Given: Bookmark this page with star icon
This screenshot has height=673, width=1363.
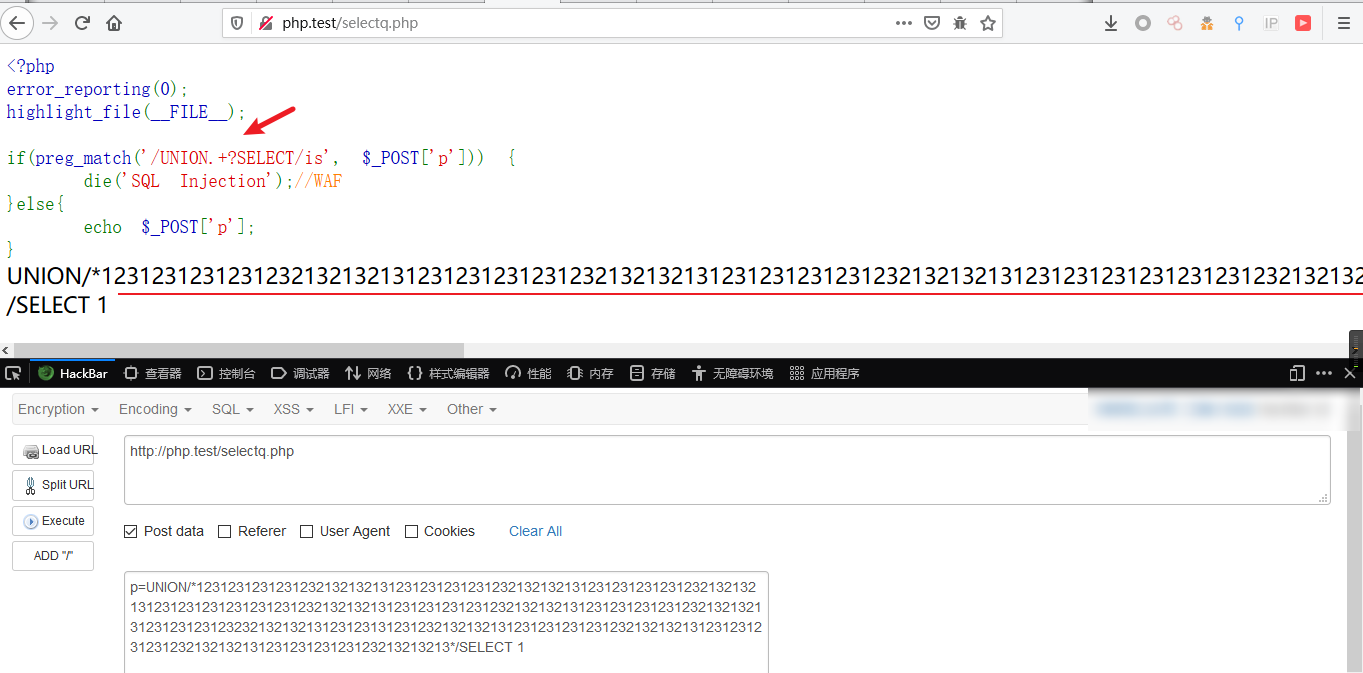Looking at the screenshot, I should [988, 23].
